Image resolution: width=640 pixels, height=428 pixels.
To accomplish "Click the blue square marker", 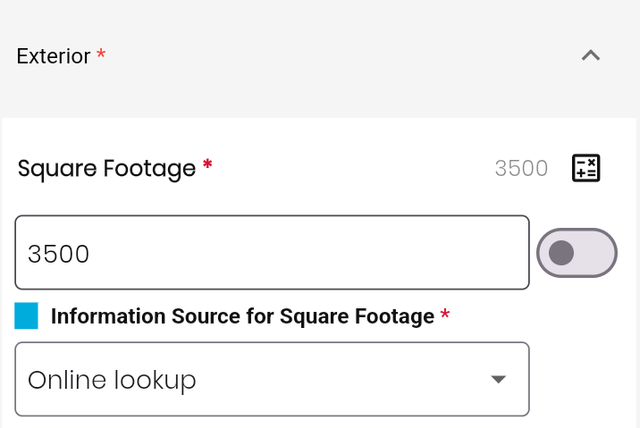I will pos(26,315).
